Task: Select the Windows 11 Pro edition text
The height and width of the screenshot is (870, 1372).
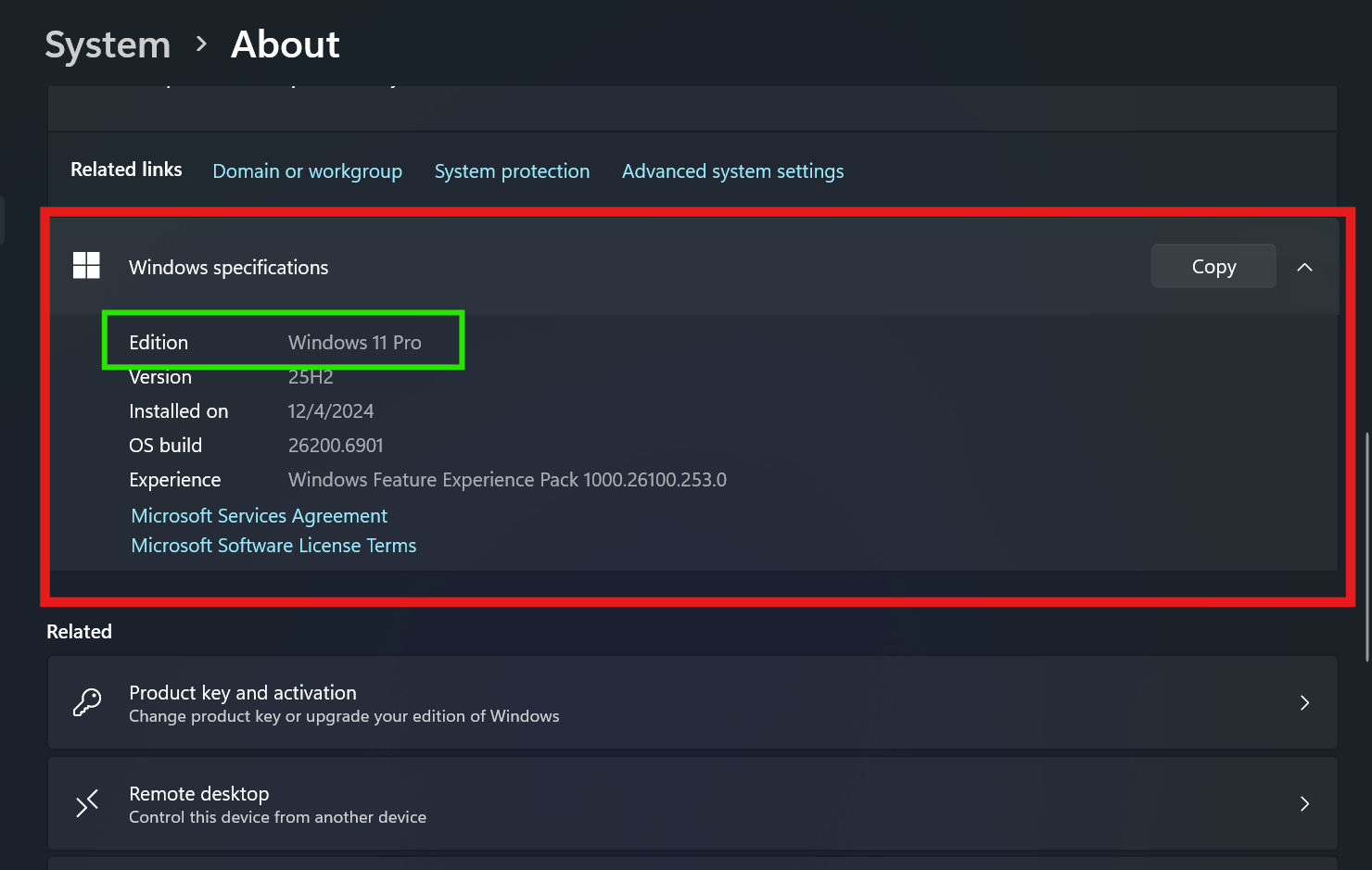Action: 354,343
